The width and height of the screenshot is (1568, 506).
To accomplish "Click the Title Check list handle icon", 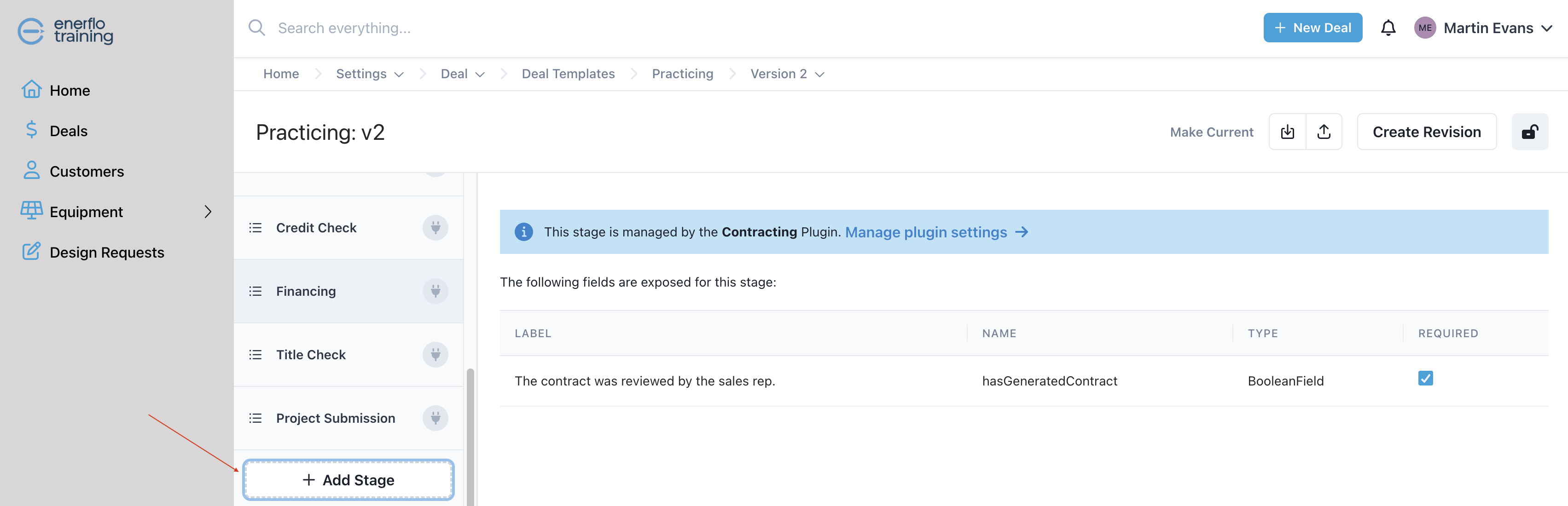I will click(x=256, y=355).
